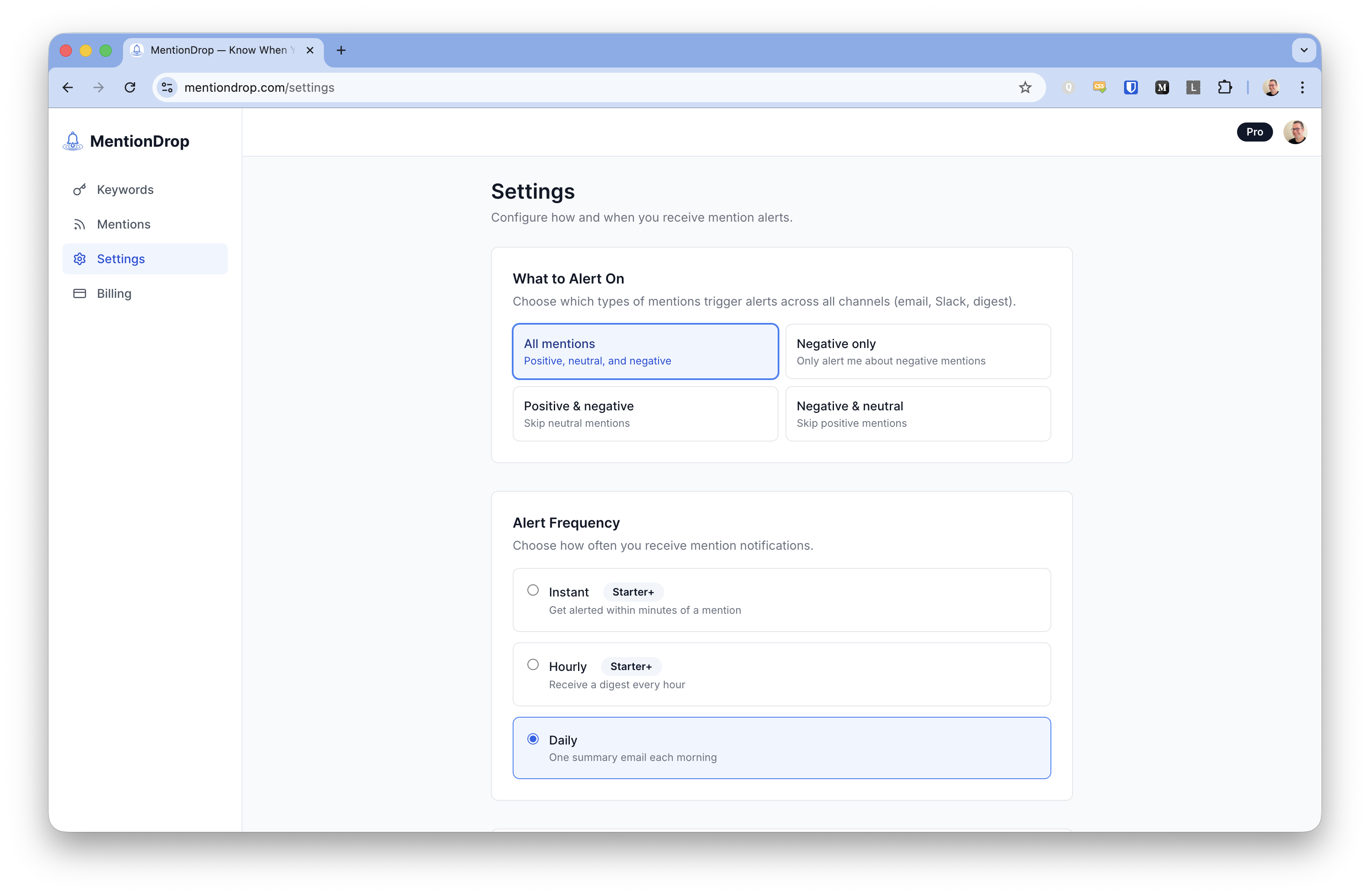Open the tab search chevron dropdown
This screenshot has height=896, width=1370.
coord(1303,50)
